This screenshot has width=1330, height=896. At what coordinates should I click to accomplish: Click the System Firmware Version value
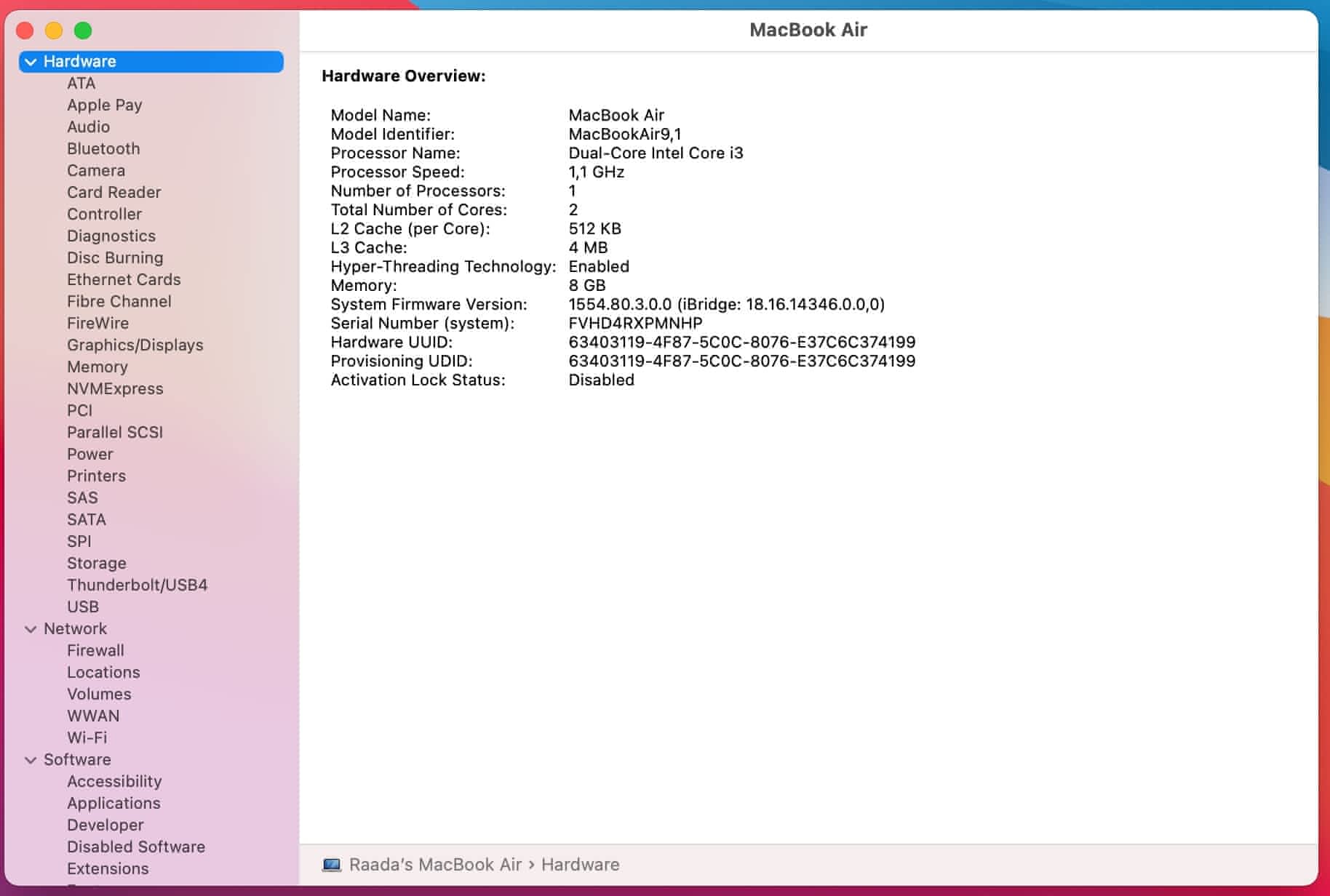pos(727,305)
